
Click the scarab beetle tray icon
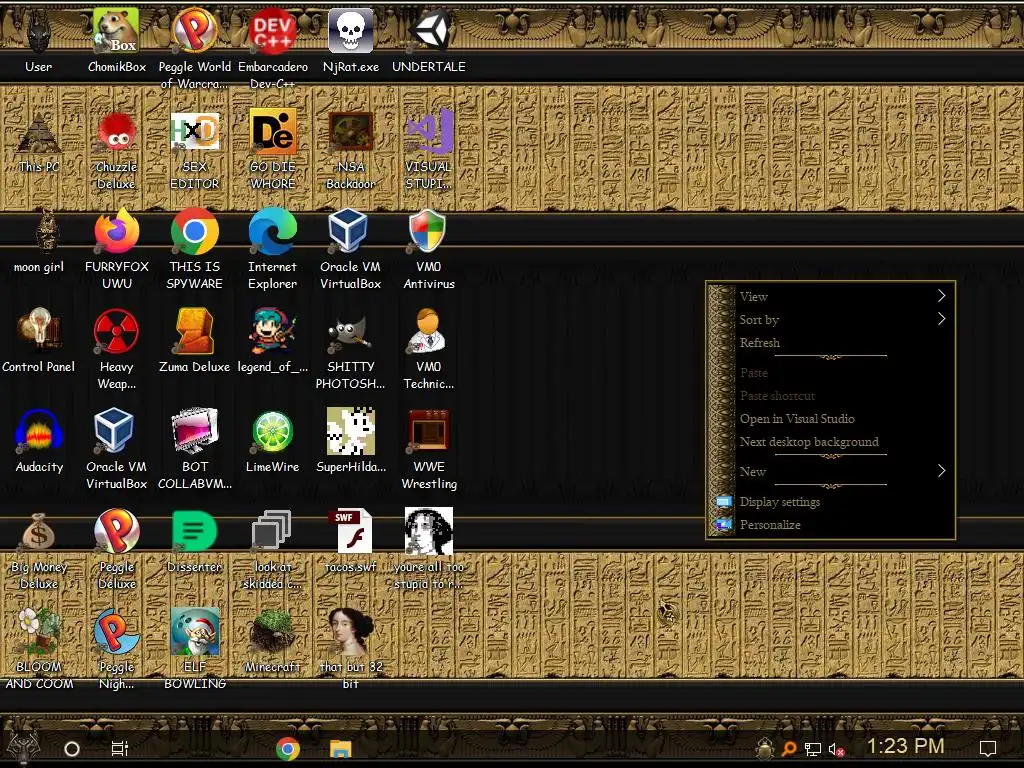(765, 748)
